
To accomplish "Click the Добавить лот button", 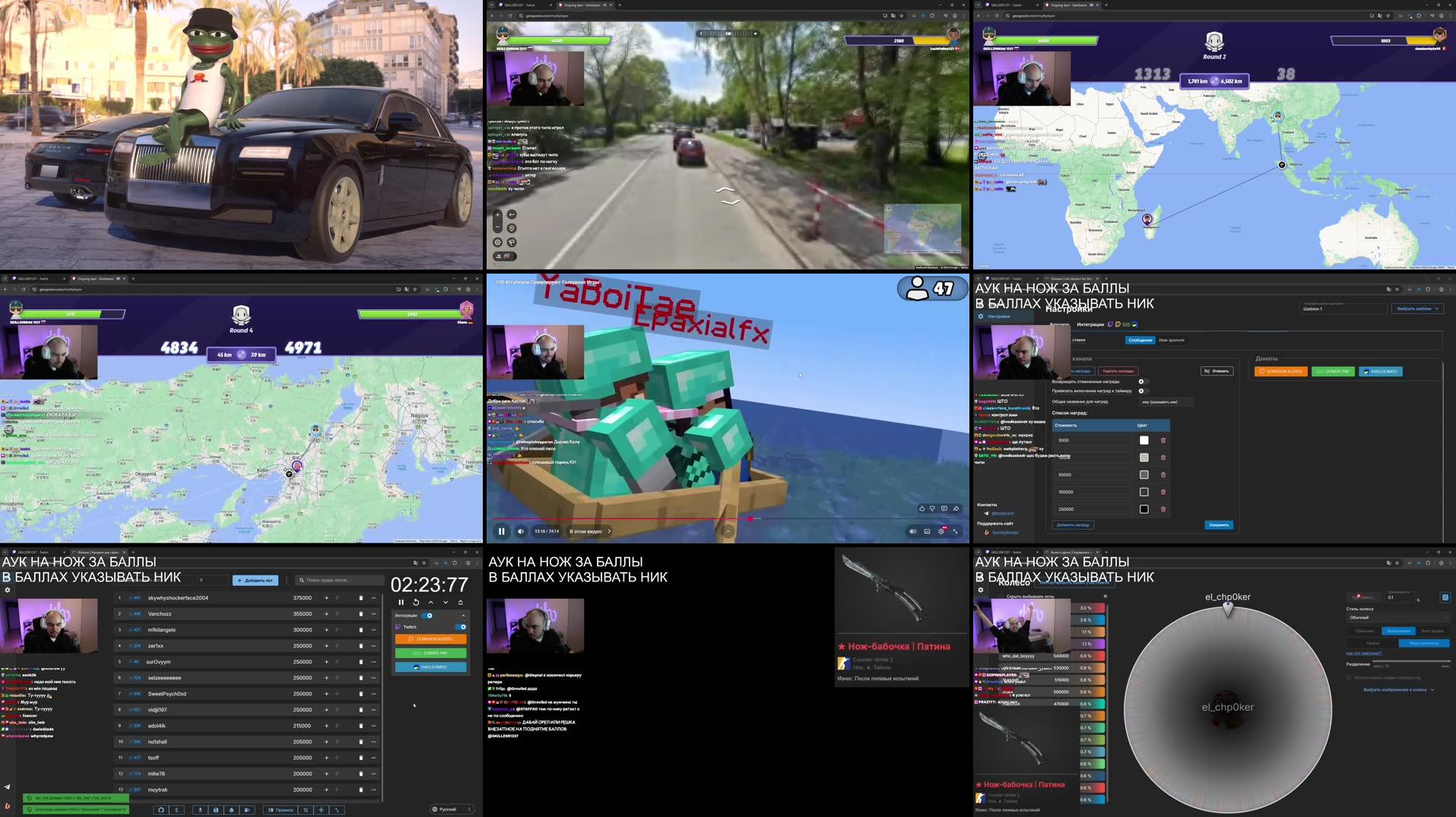I will [x=254, y=580].
